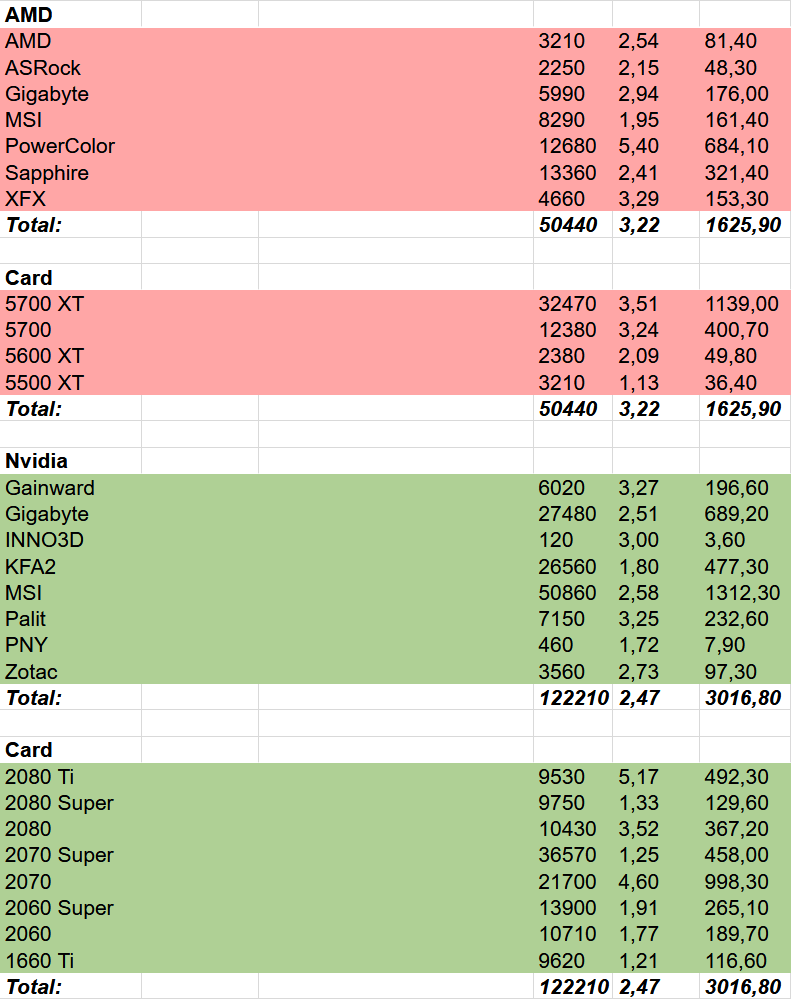The image size is (791, 999).
Task: Select the Gainward cell
Action: tap(50, 488)
